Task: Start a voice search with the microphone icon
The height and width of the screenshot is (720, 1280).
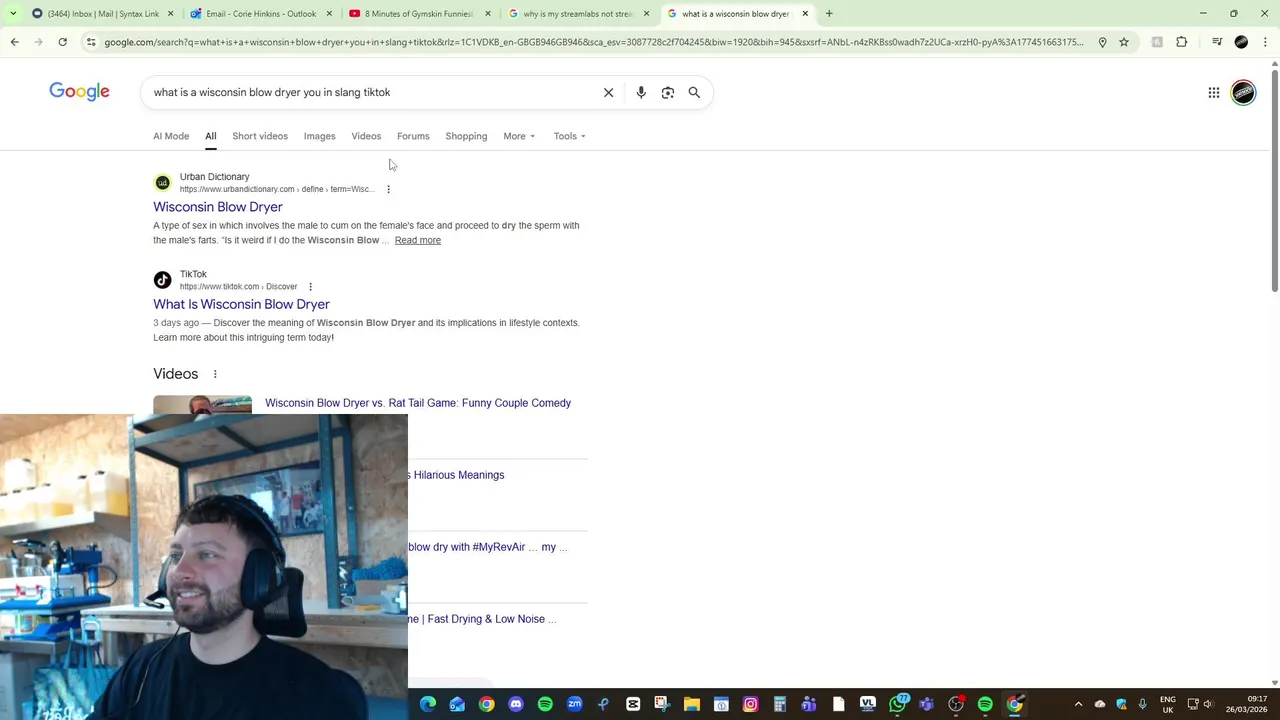Action: click(641, 92)
